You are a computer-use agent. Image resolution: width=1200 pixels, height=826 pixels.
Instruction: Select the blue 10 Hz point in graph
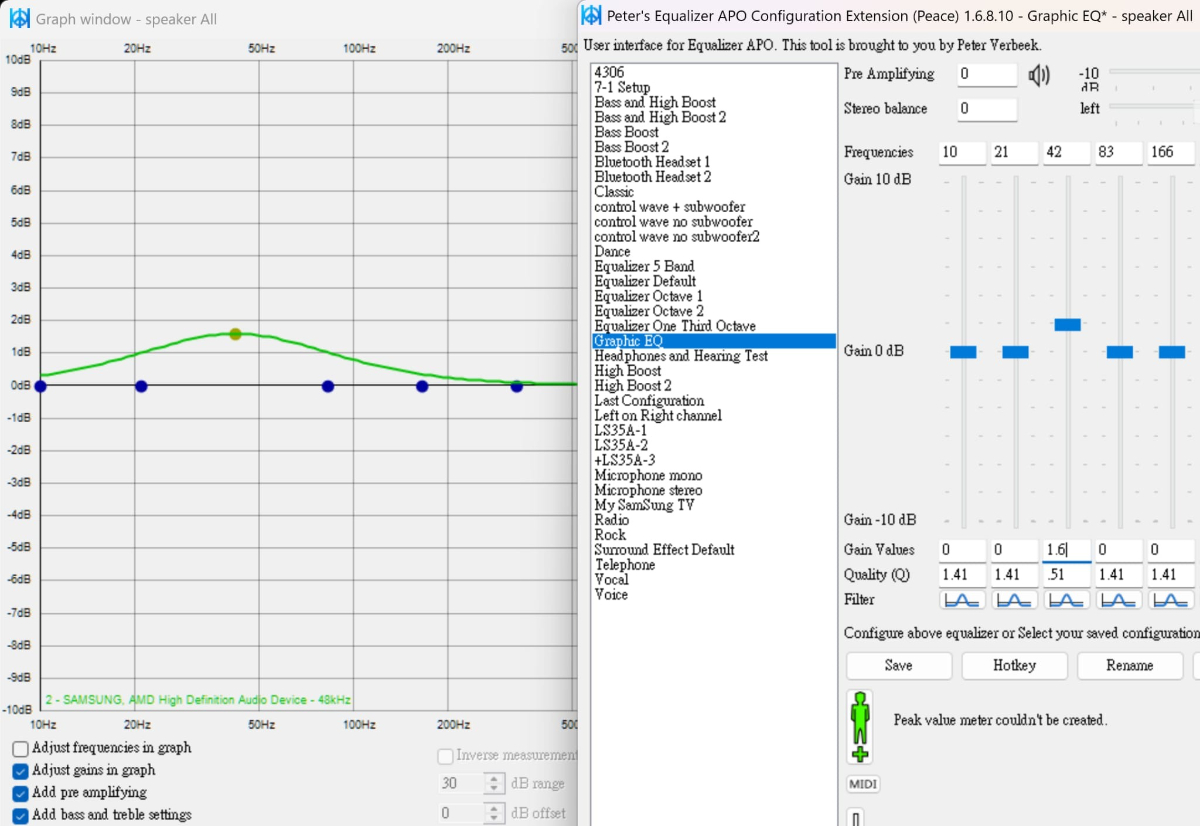[x=40, y=386]
